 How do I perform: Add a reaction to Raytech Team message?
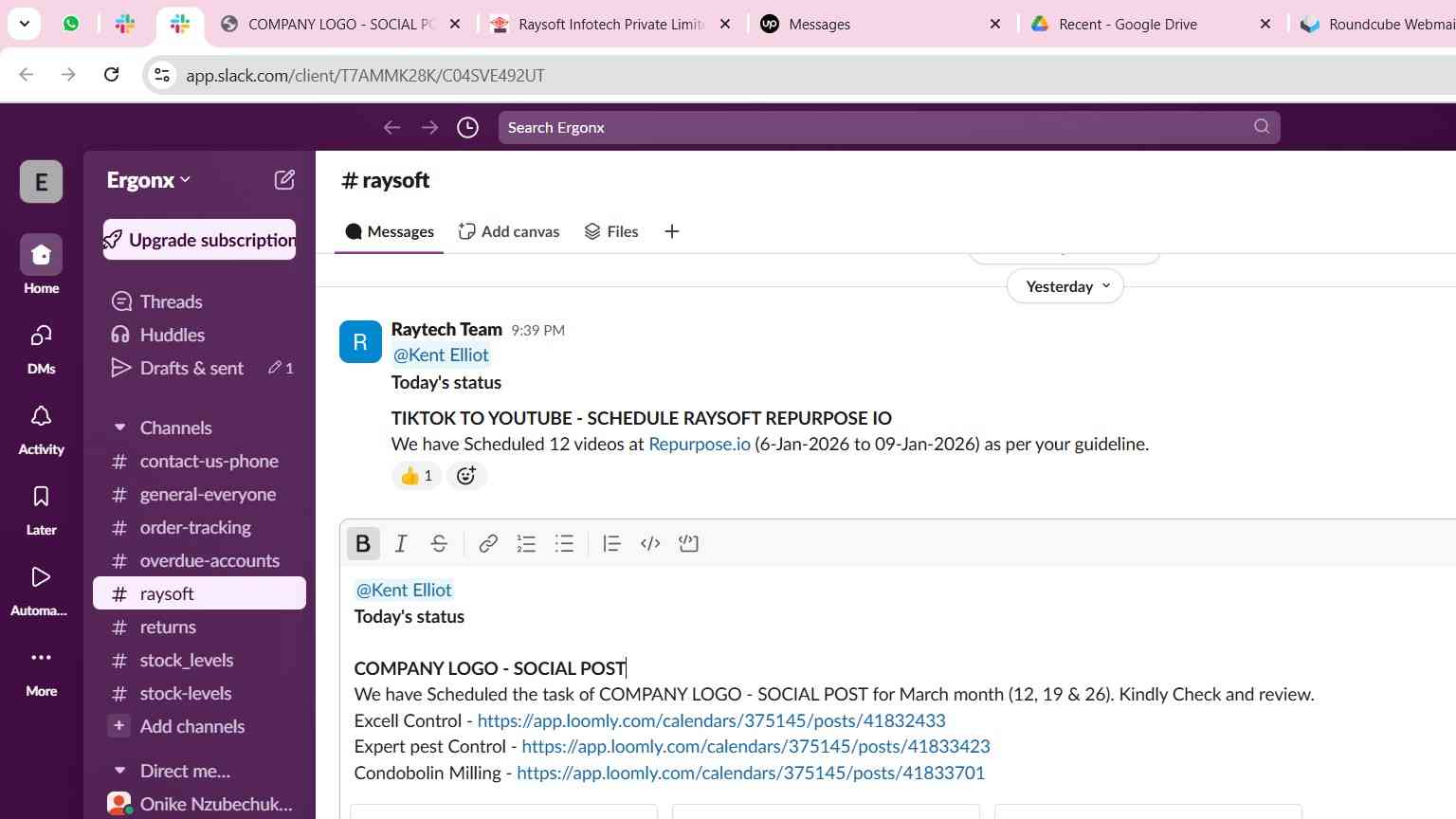tap(465, 476)
